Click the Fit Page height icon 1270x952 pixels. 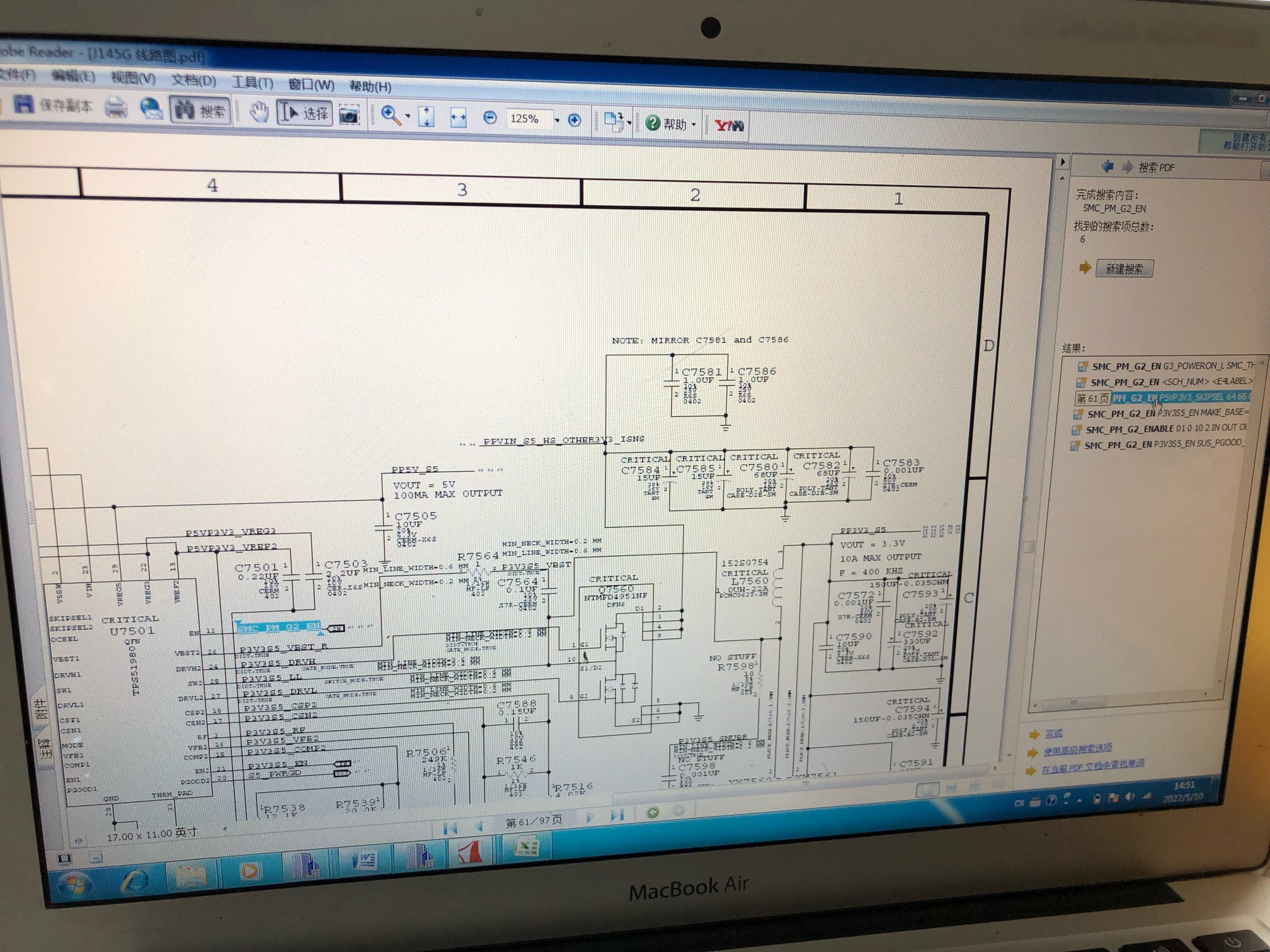[426, 117]
